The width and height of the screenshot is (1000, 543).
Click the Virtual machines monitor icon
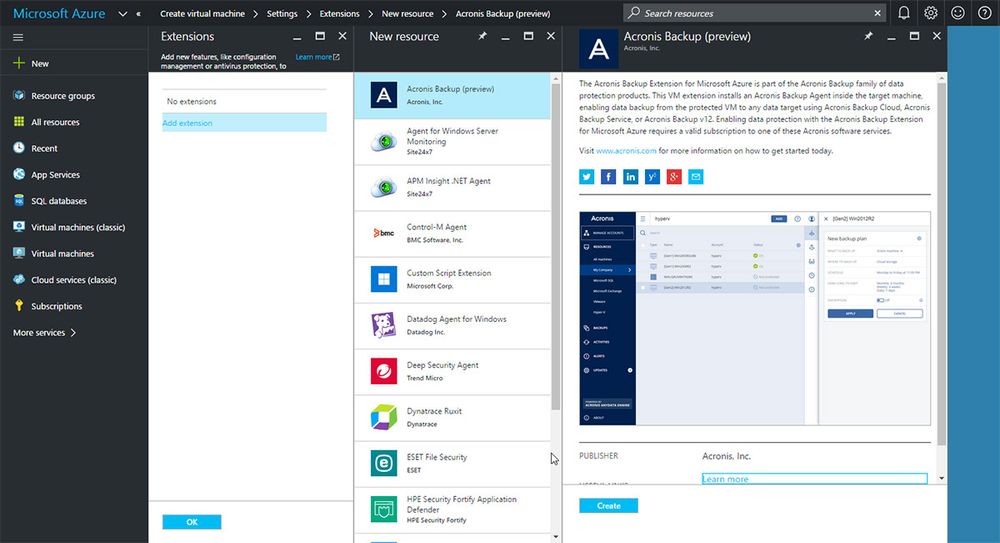click(19, 253)
